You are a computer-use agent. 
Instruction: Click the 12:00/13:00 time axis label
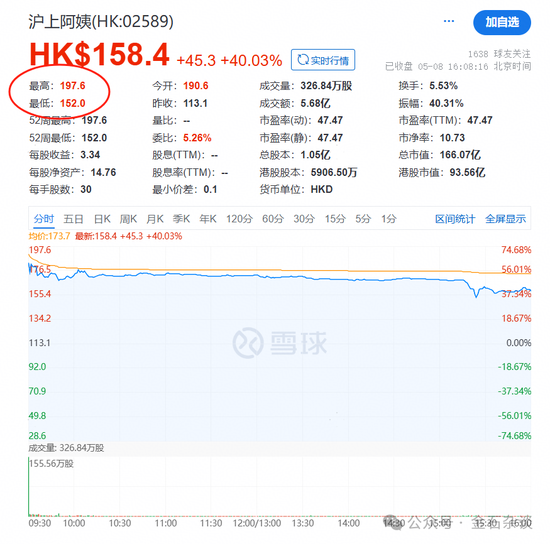257,523
